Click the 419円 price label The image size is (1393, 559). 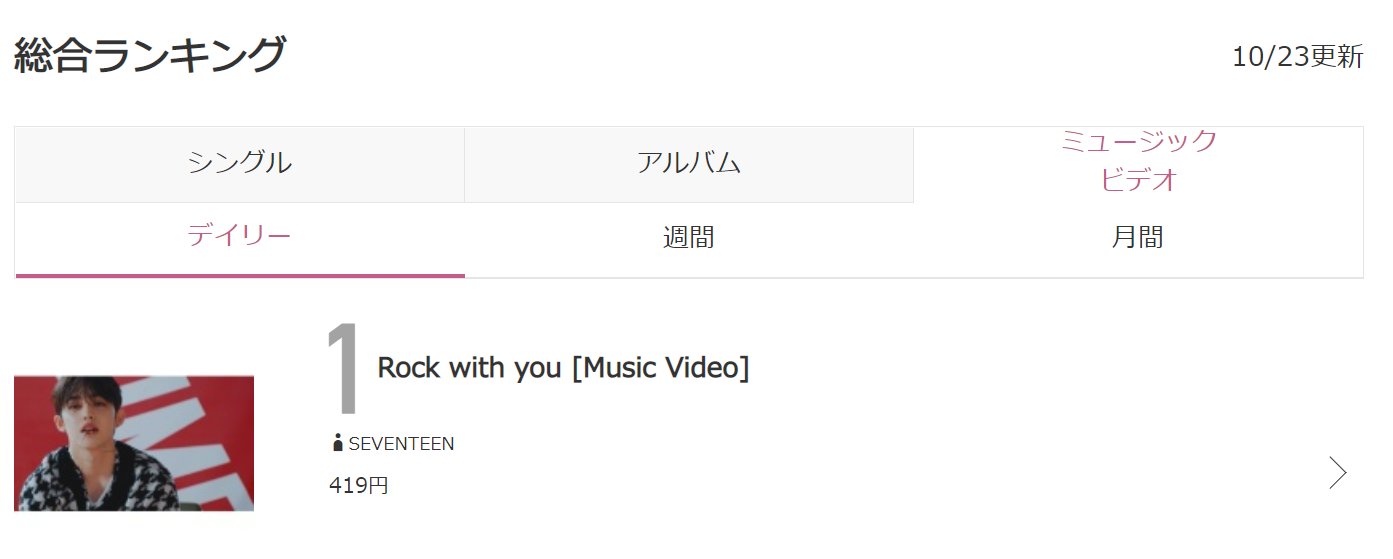click(x=358, y=486)
